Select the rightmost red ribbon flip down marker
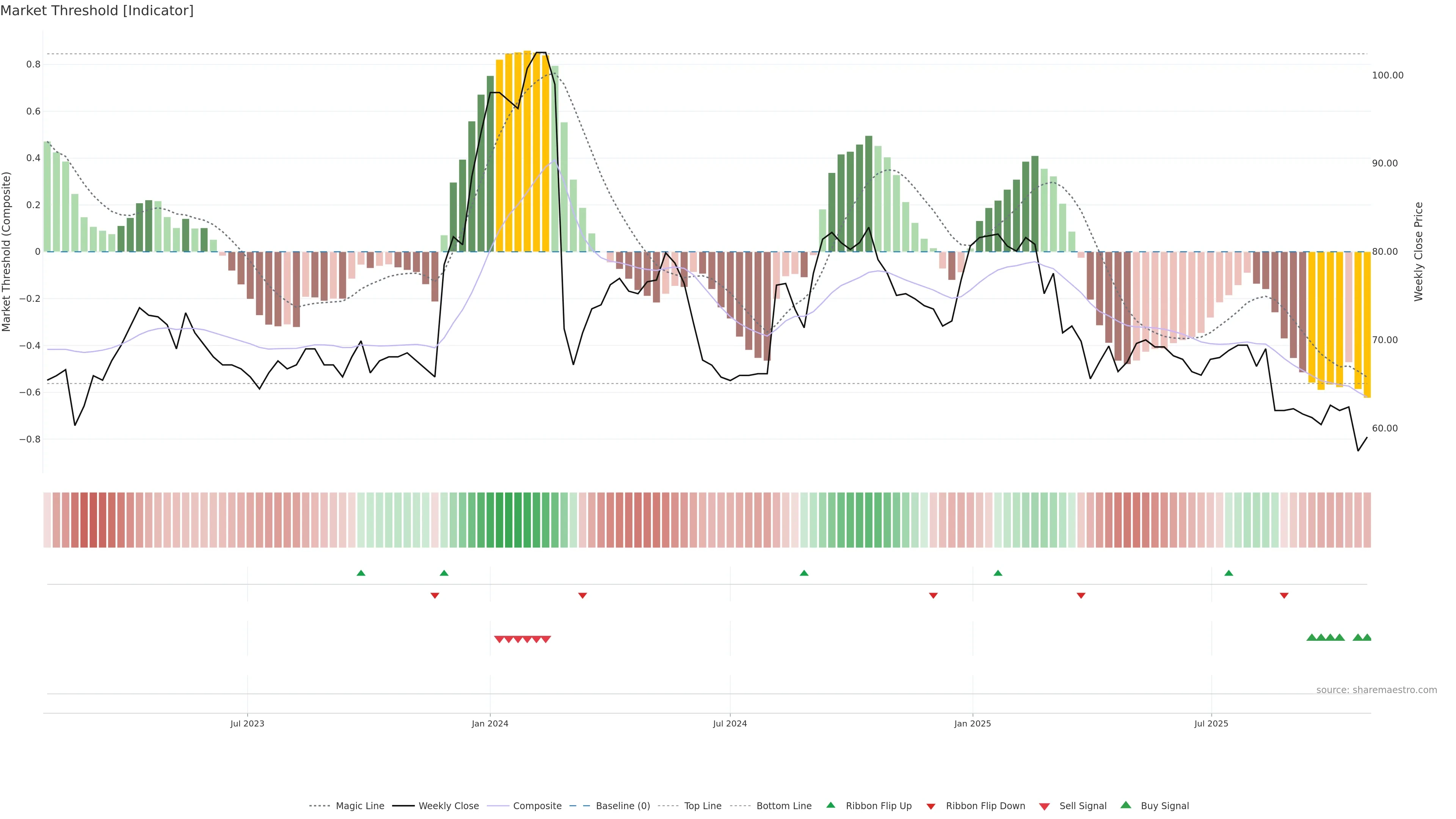This screenshot has height=819, width=1456. pyautogui.click(x=1284, y=595)
